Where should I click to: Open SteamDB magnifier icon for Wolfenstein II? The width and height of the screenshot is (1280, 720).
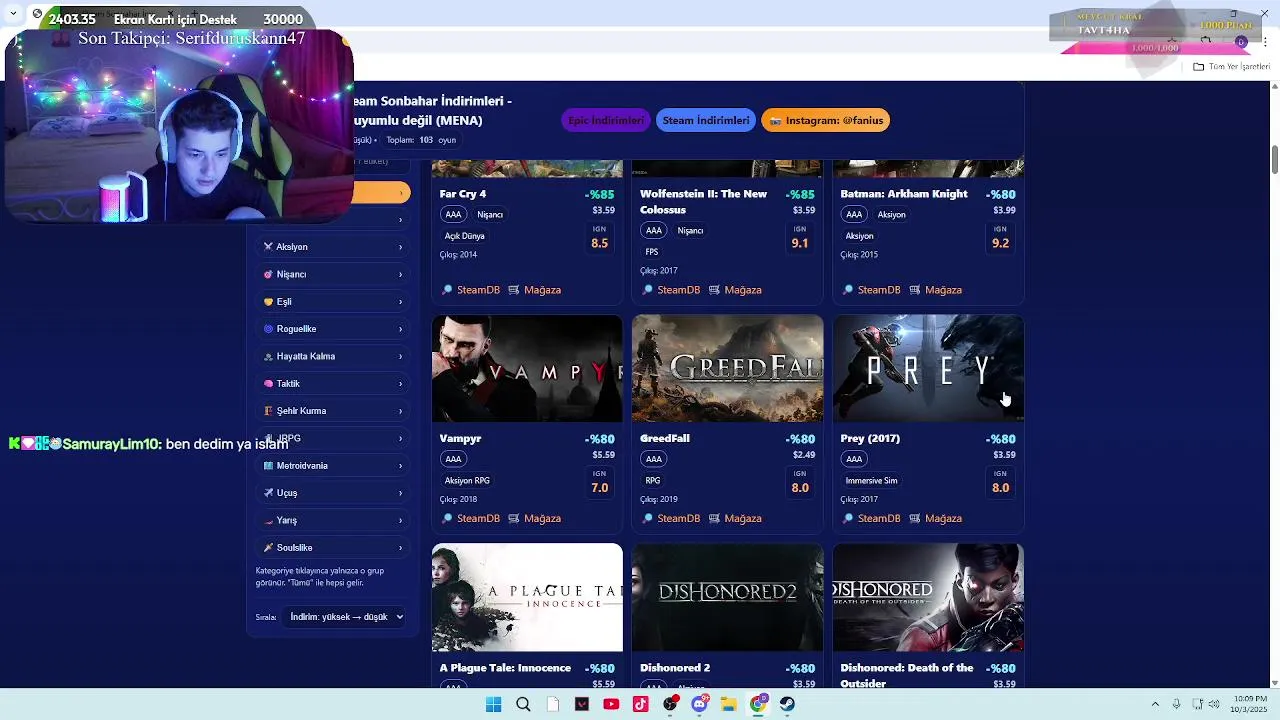coord(648,290)
